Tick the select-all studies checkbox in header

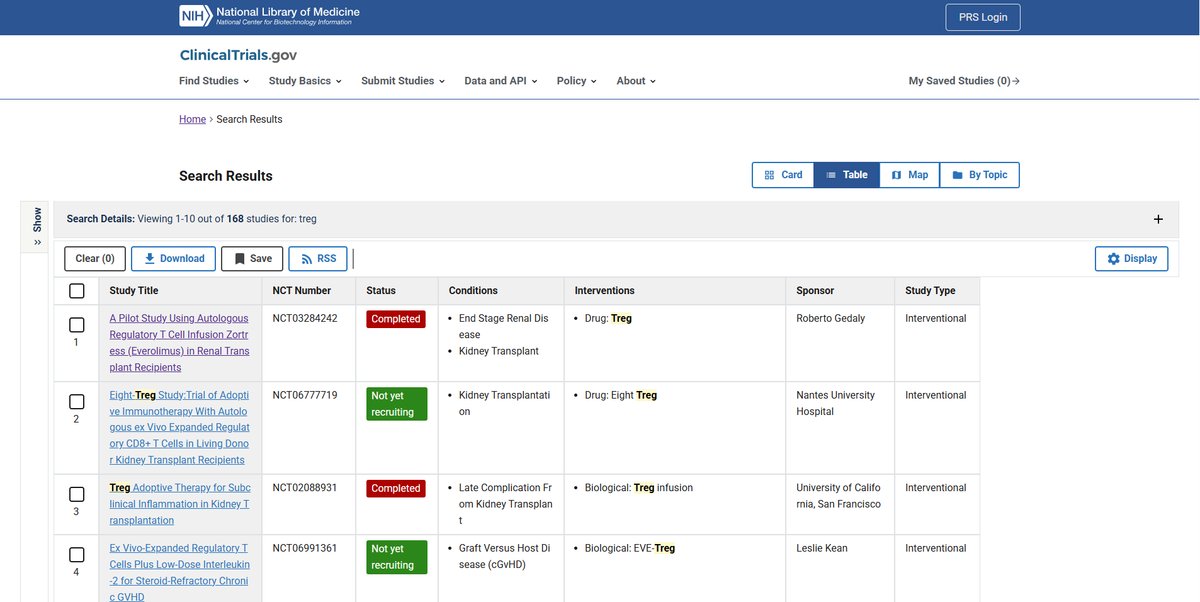coord(77,291)
